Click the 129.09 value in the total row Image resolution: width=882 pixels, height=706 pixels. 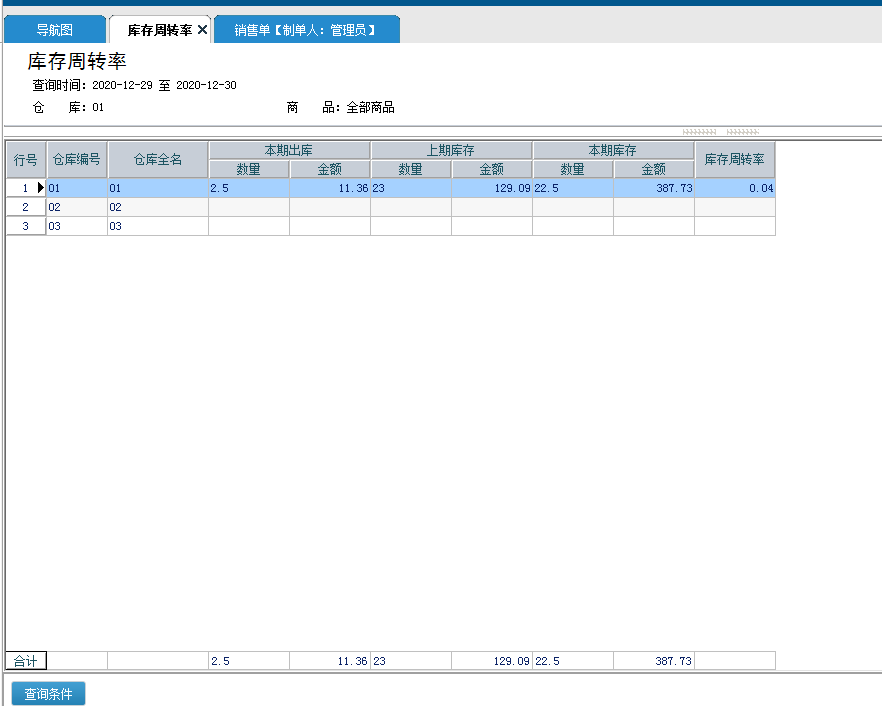click(x=492, y=661)
